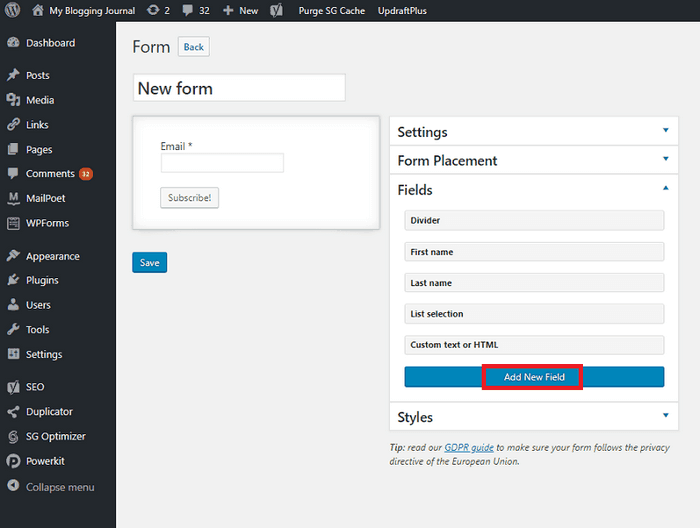Expand the Form Placement panel arrow
The image size is (700, 528).
(x=666, y=159)
